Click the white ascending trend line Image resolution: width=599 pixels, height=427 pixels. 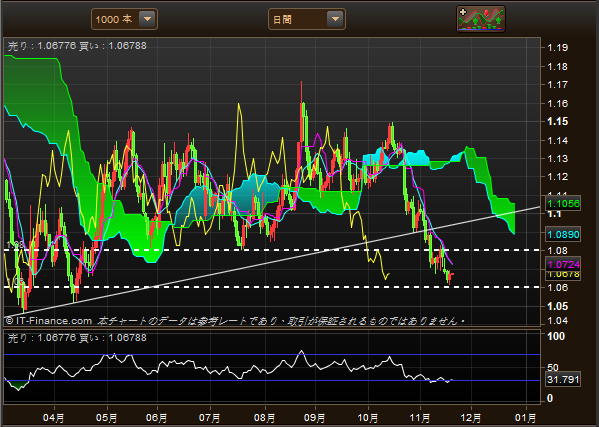click(x=272, y=262)
